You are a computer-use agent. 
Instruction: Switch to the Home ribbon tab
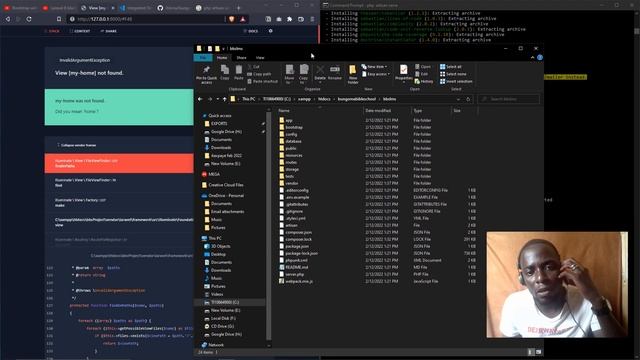(x=222, y=58)
